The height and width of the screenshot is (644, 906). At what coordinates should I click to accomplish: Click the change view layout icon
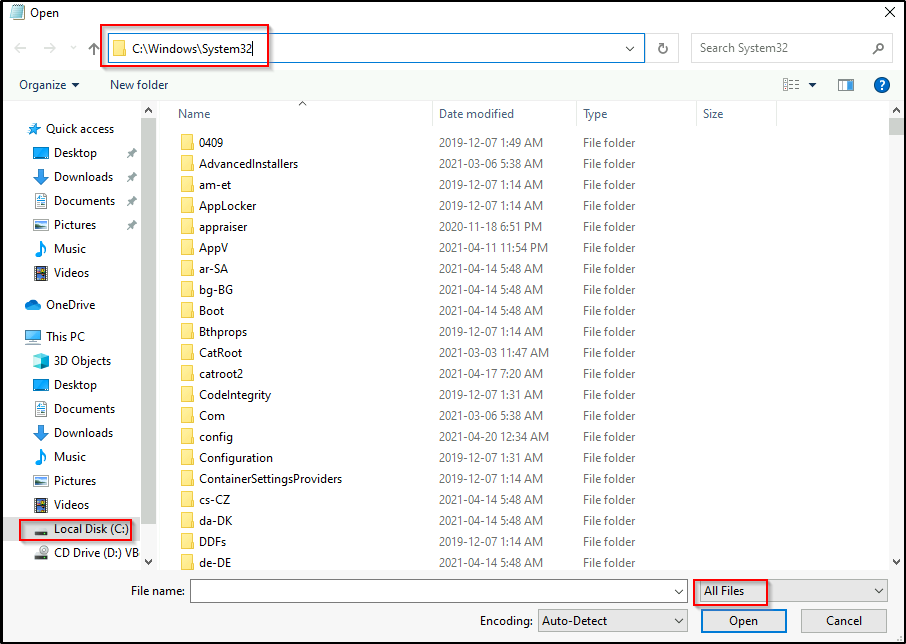[792, 85]
